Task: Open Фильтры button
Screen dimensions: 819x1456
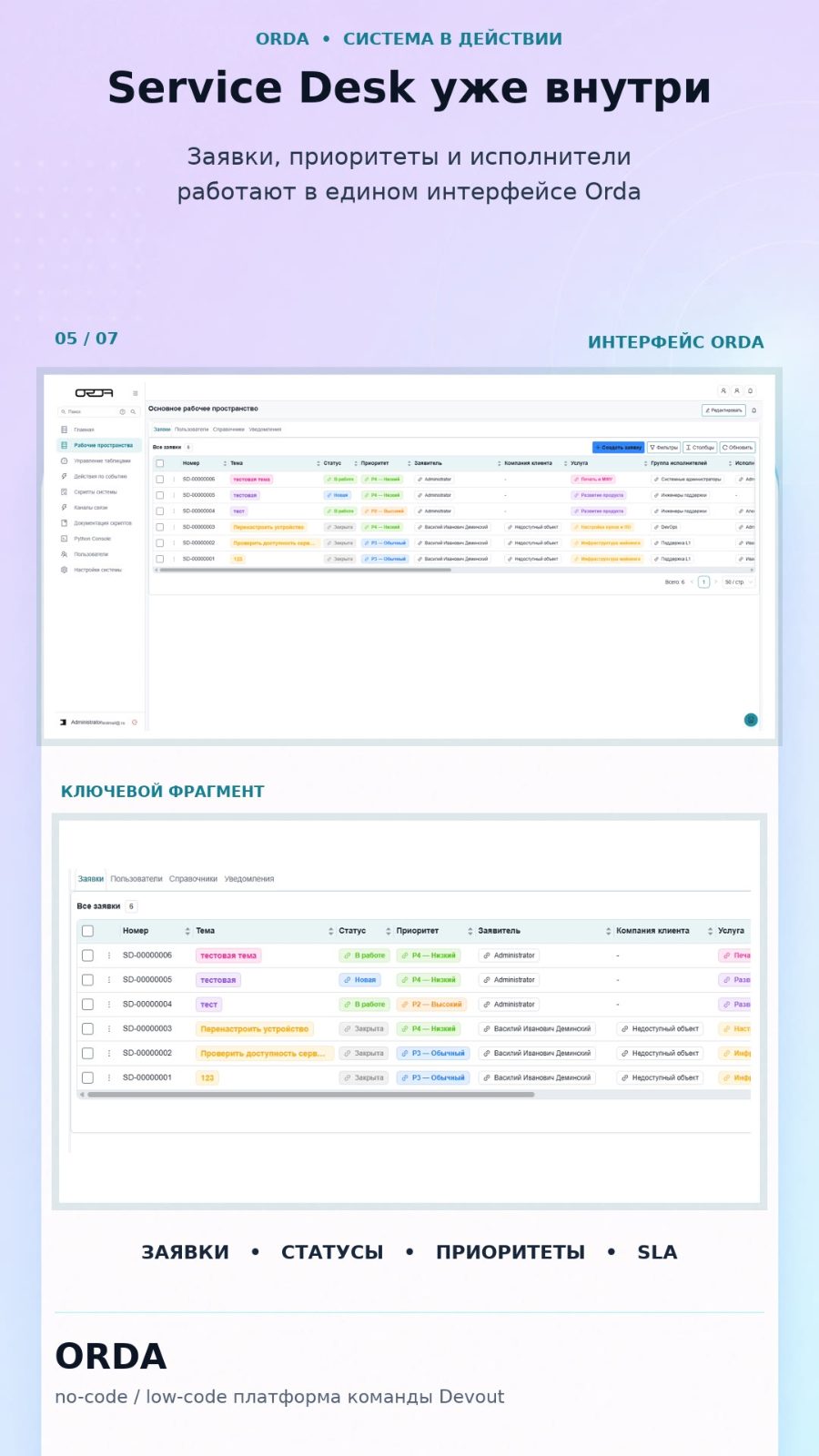Action: pos(663,447)
